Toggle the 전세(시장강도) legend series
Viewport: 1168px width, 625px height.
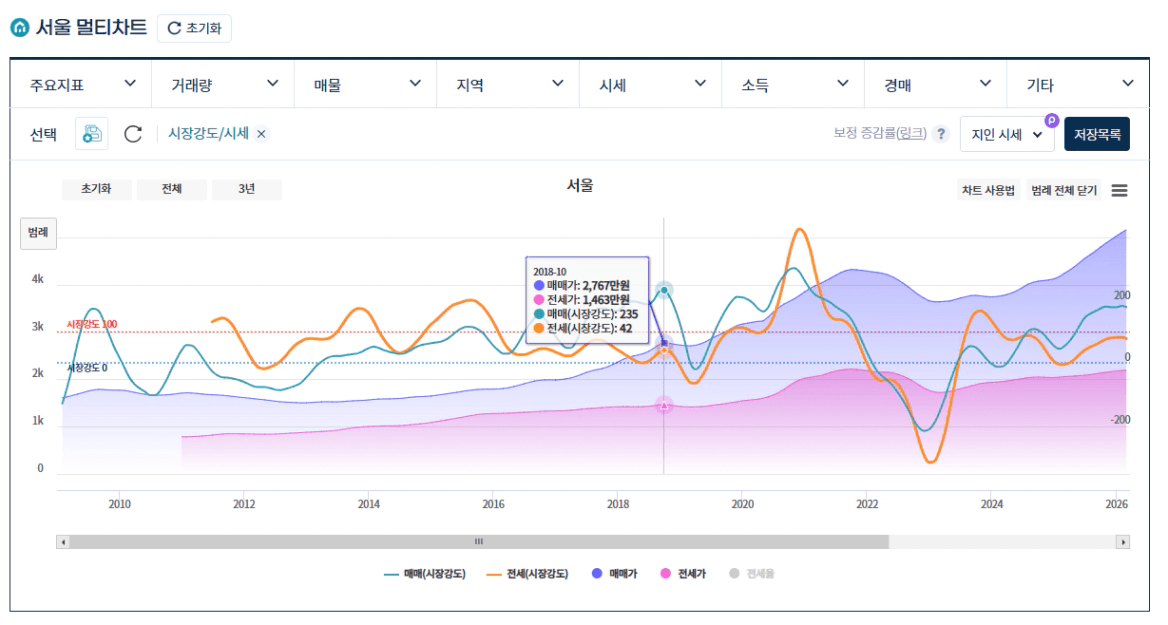(526, 574)
